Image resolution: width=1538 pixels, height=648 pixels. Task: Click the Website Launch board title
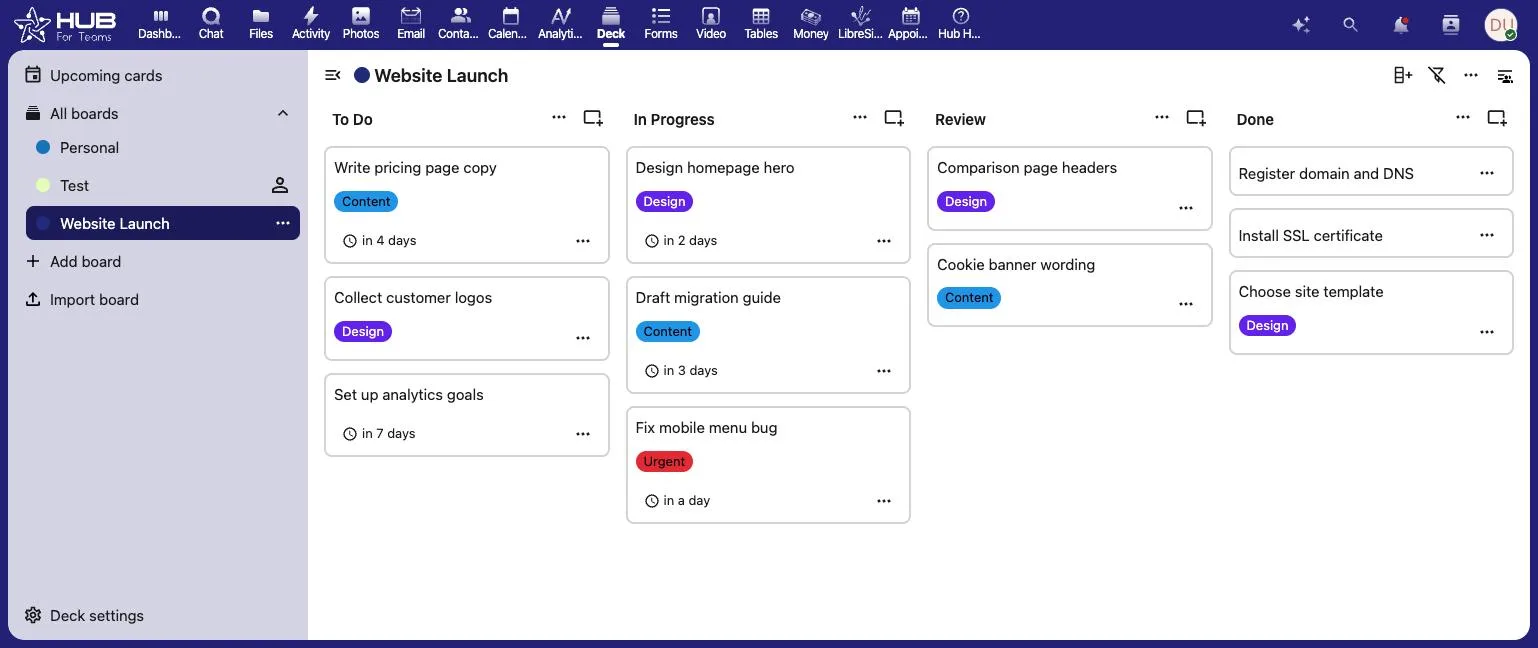441,75
